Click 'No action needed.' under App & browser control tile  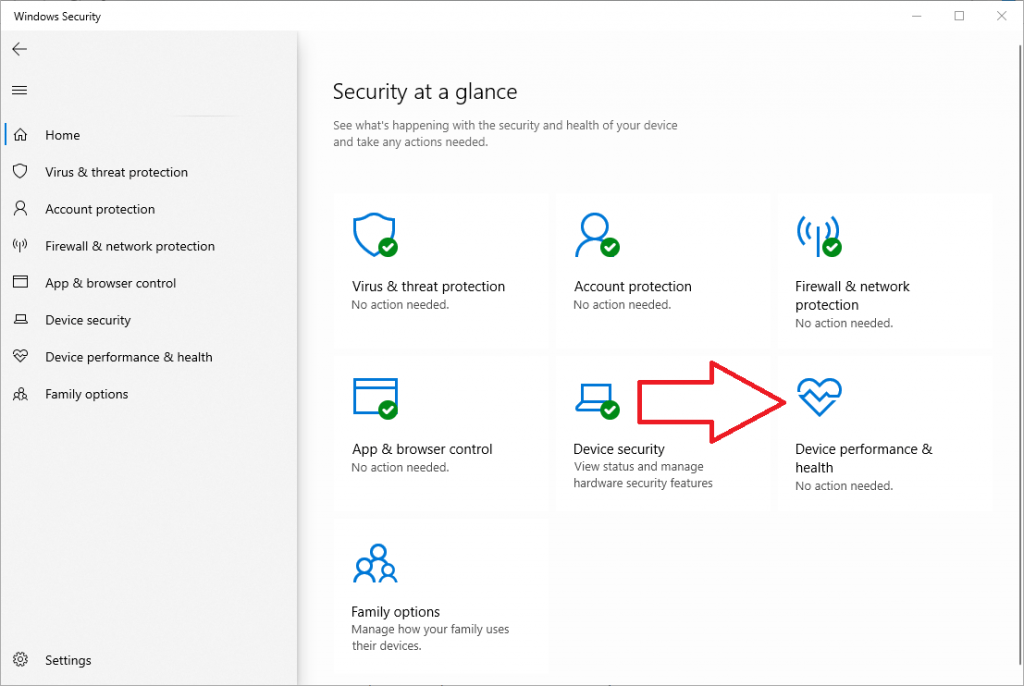click(x=400, y=467)
